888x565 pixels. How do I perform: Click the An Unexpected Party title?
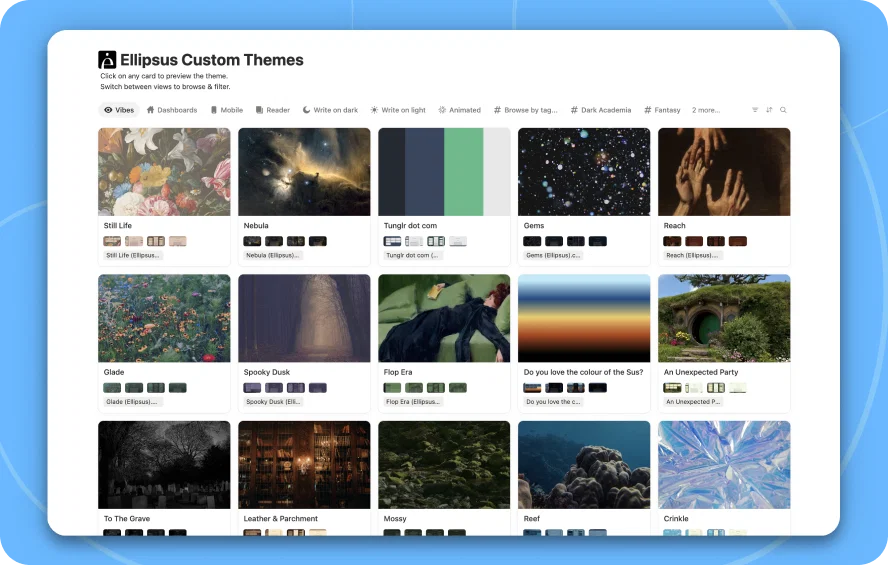701,372
